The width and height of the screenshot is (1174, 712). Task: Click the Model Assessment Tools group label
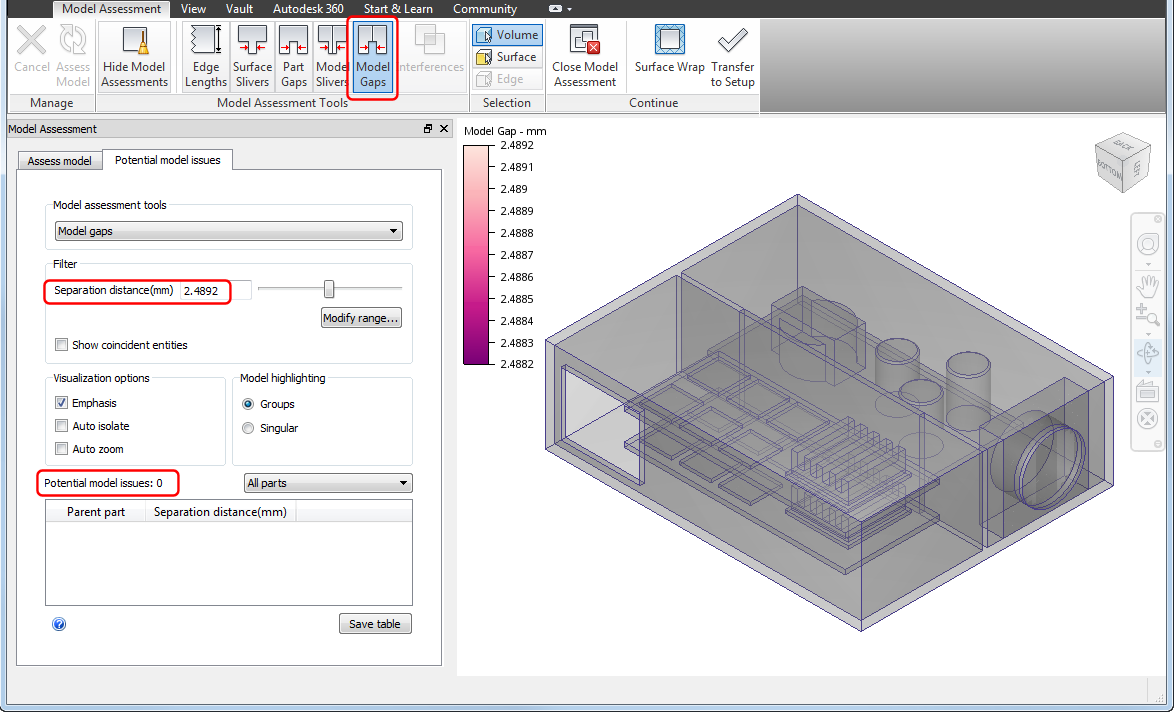click(x=282, y=103)
